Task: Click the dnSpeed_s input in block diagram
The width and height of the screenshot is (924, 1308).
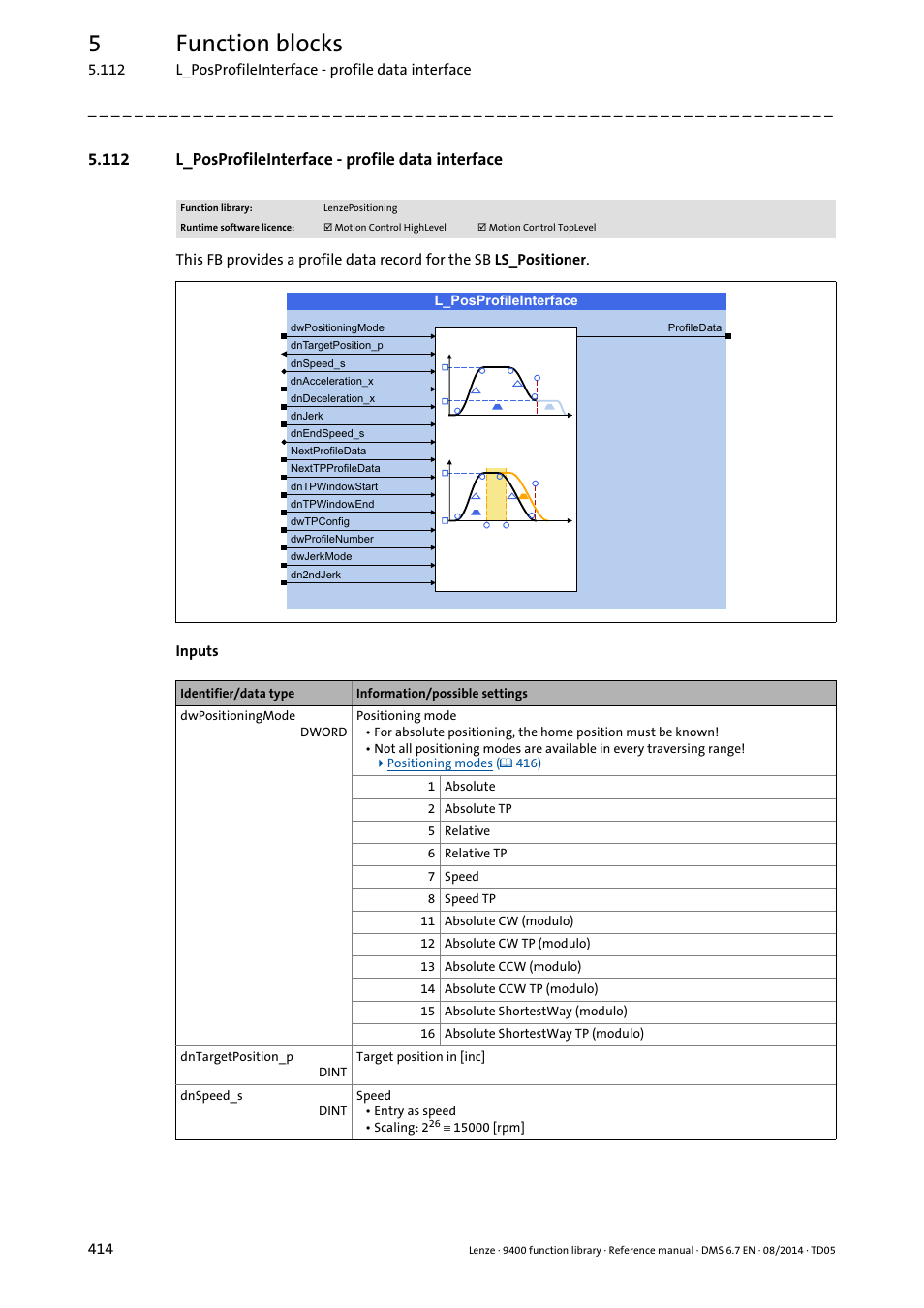Action: 318,363
